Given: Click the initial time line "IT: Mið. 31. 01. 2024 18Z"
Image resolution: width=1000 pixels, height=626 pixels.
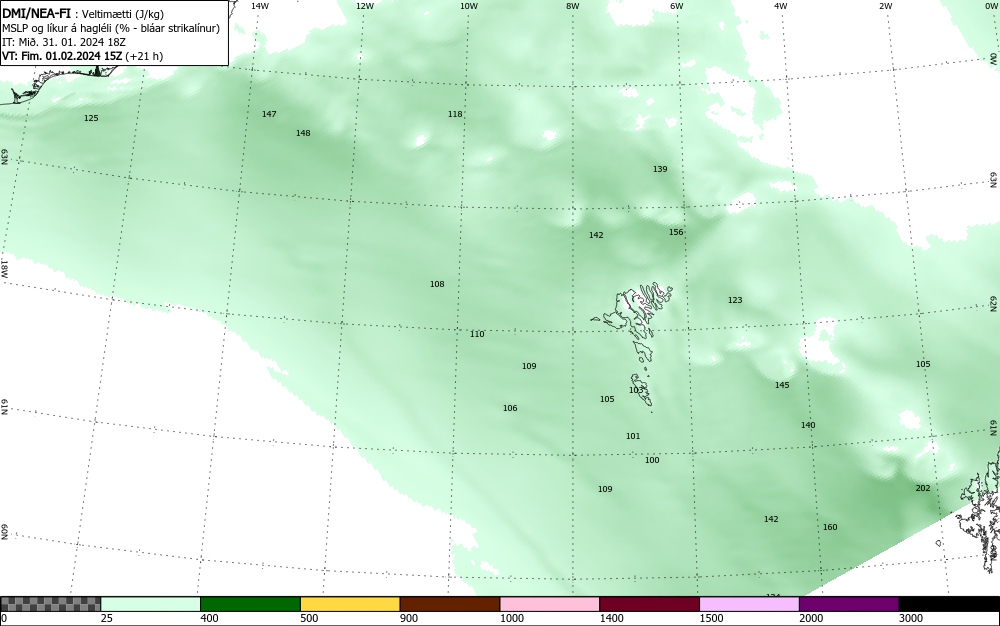Looking at the screenshot, I should [64, 42].
